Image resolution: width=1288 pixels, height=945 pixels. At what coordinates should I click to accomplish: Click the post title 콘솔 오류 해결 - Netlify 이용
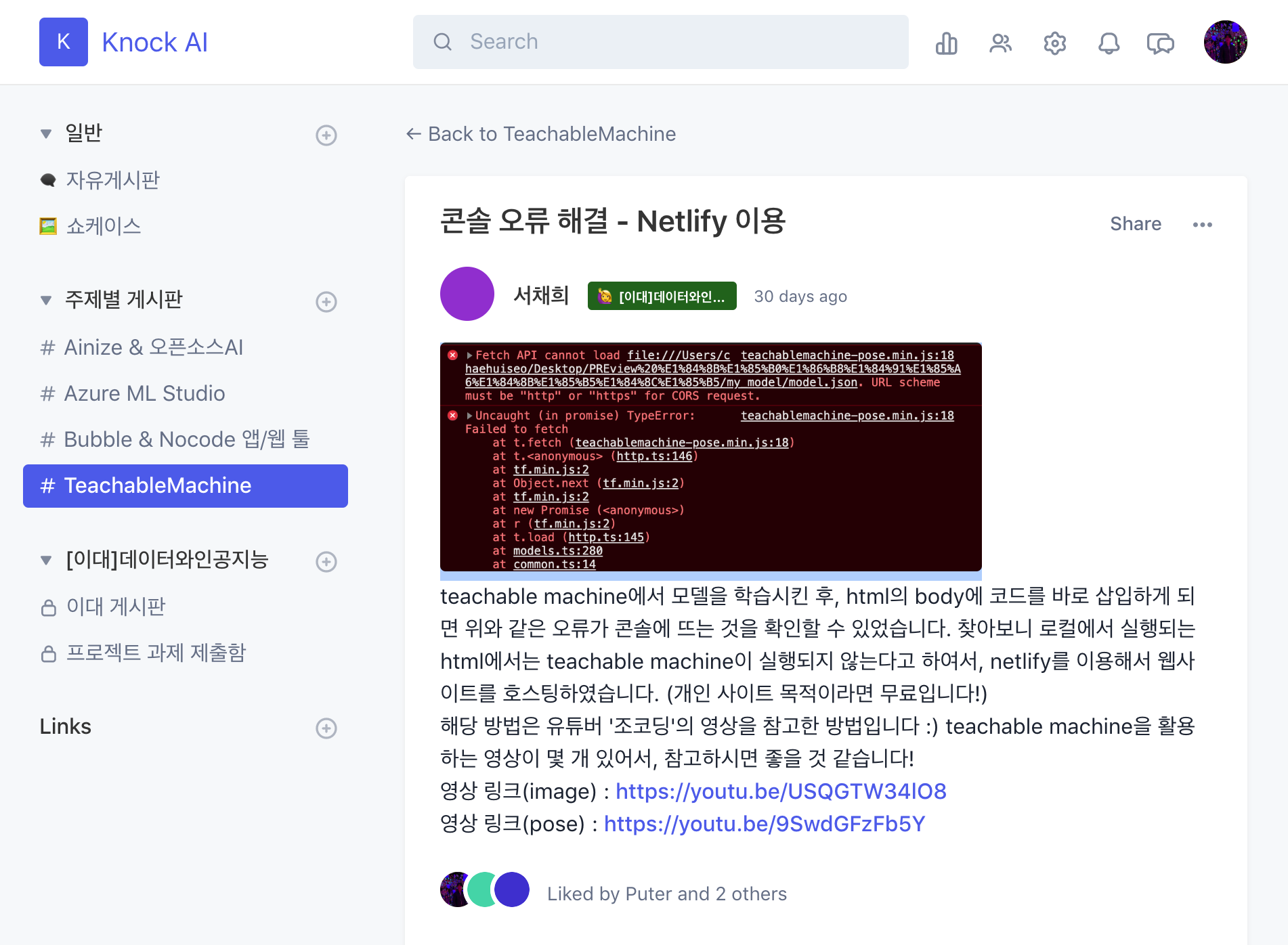point(613,221)
